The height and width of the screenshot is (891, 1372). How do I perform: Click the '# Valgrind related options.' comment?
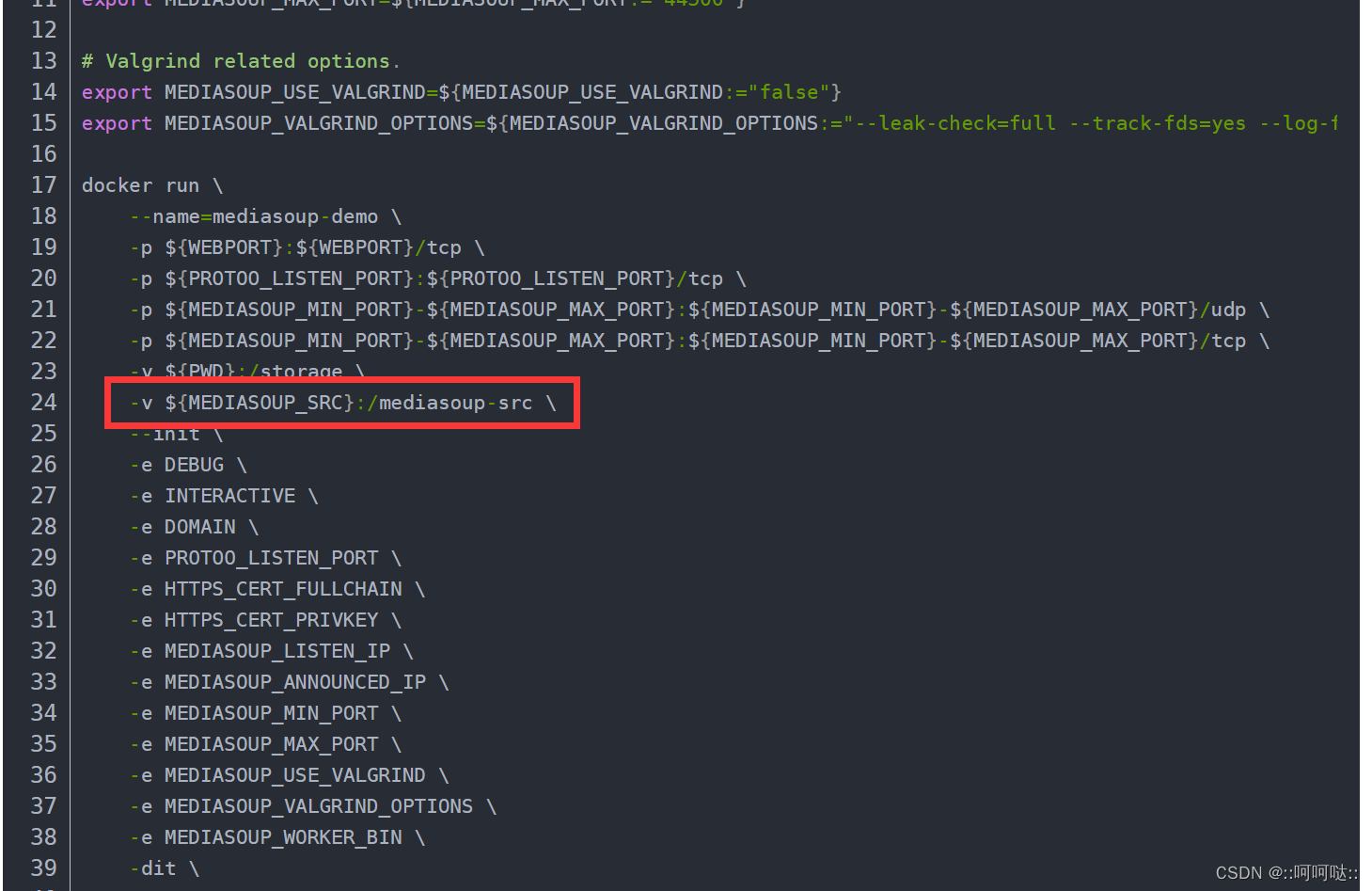pyautogui.click(x=241, y=61)
